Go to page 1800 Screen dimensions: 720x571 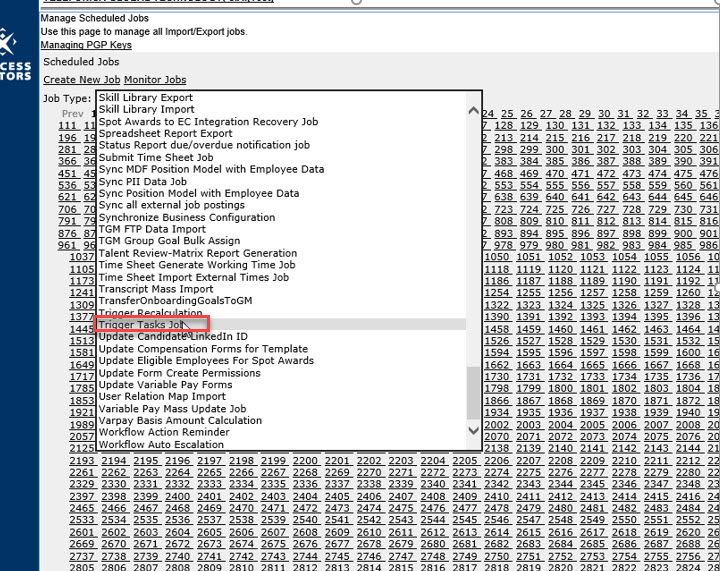[x=561, y=389]
